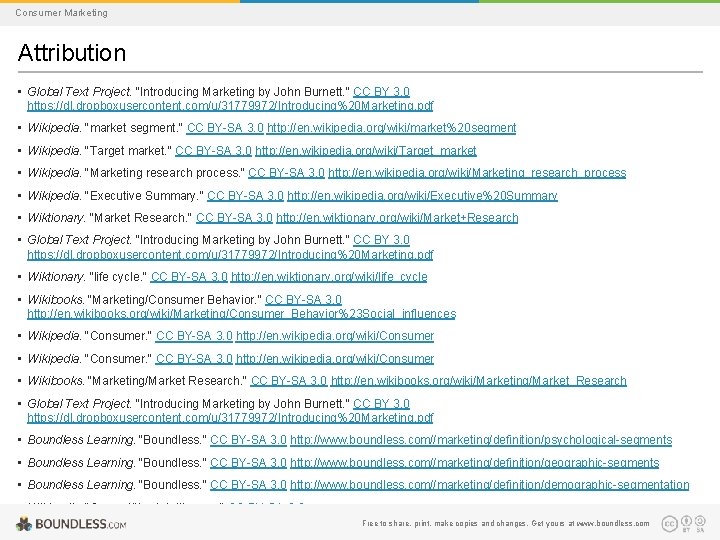
Task: Click the 'Free to share, print' footer text
Action: [x=506, y=523]
